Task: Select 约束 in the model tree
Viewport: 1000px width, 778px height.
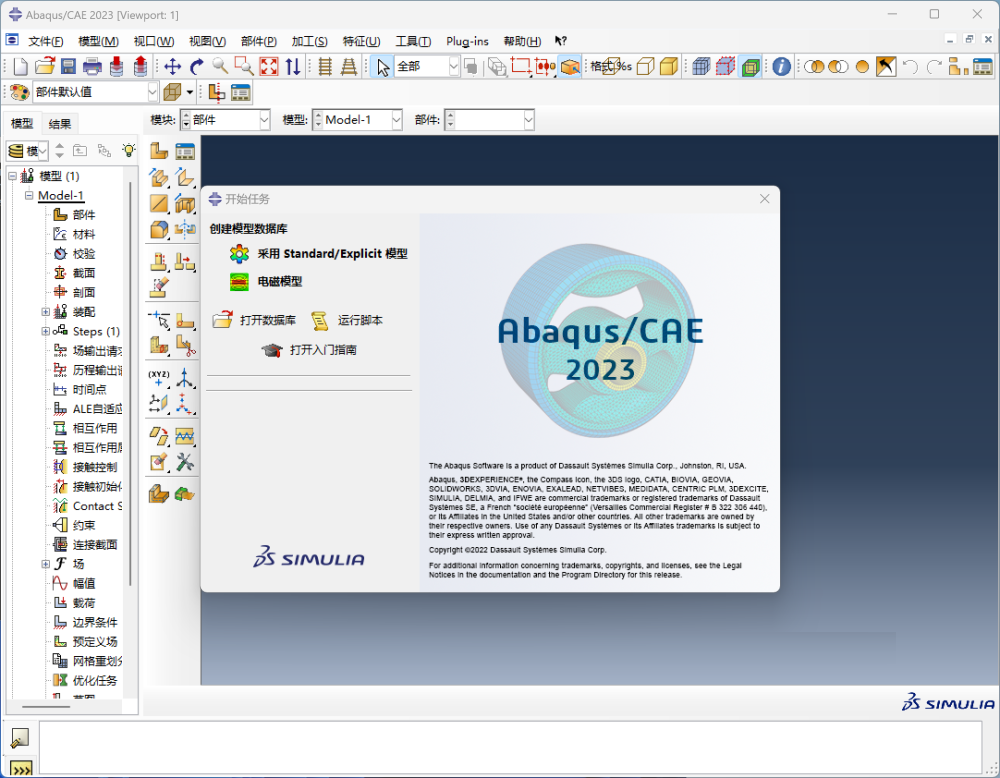Action: 84,525
